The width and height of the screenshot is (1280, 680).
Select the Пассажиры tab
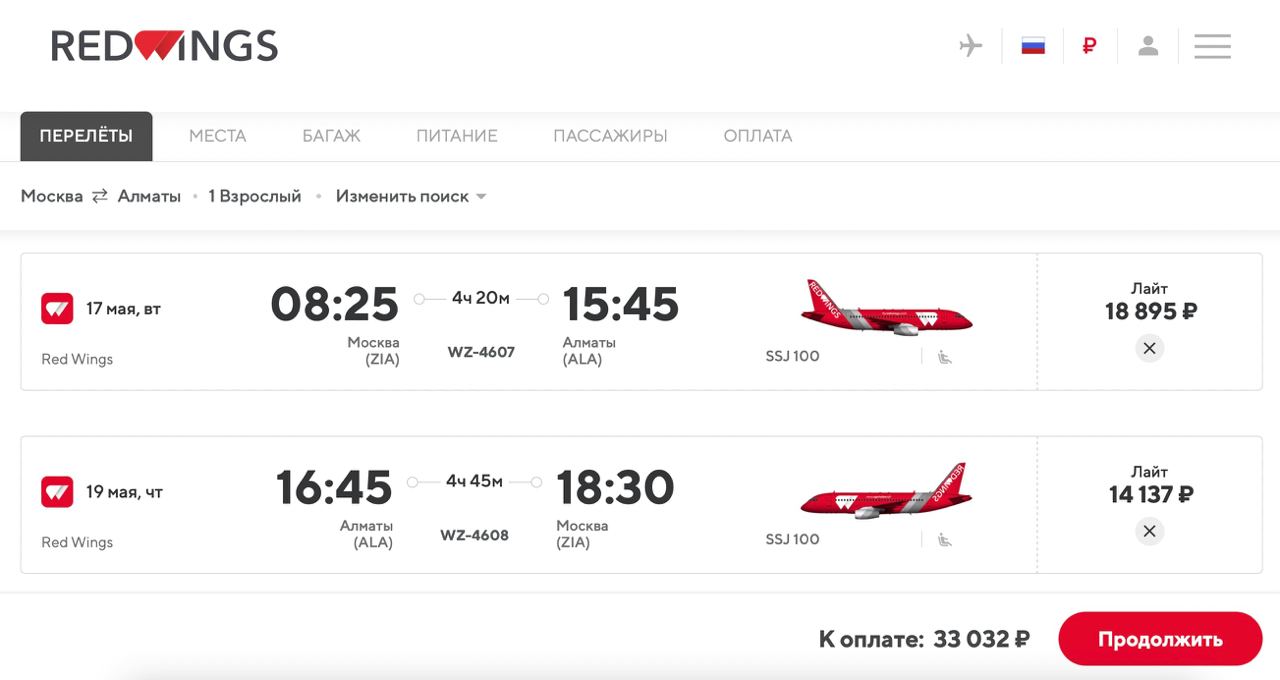(x=610, y=136)
